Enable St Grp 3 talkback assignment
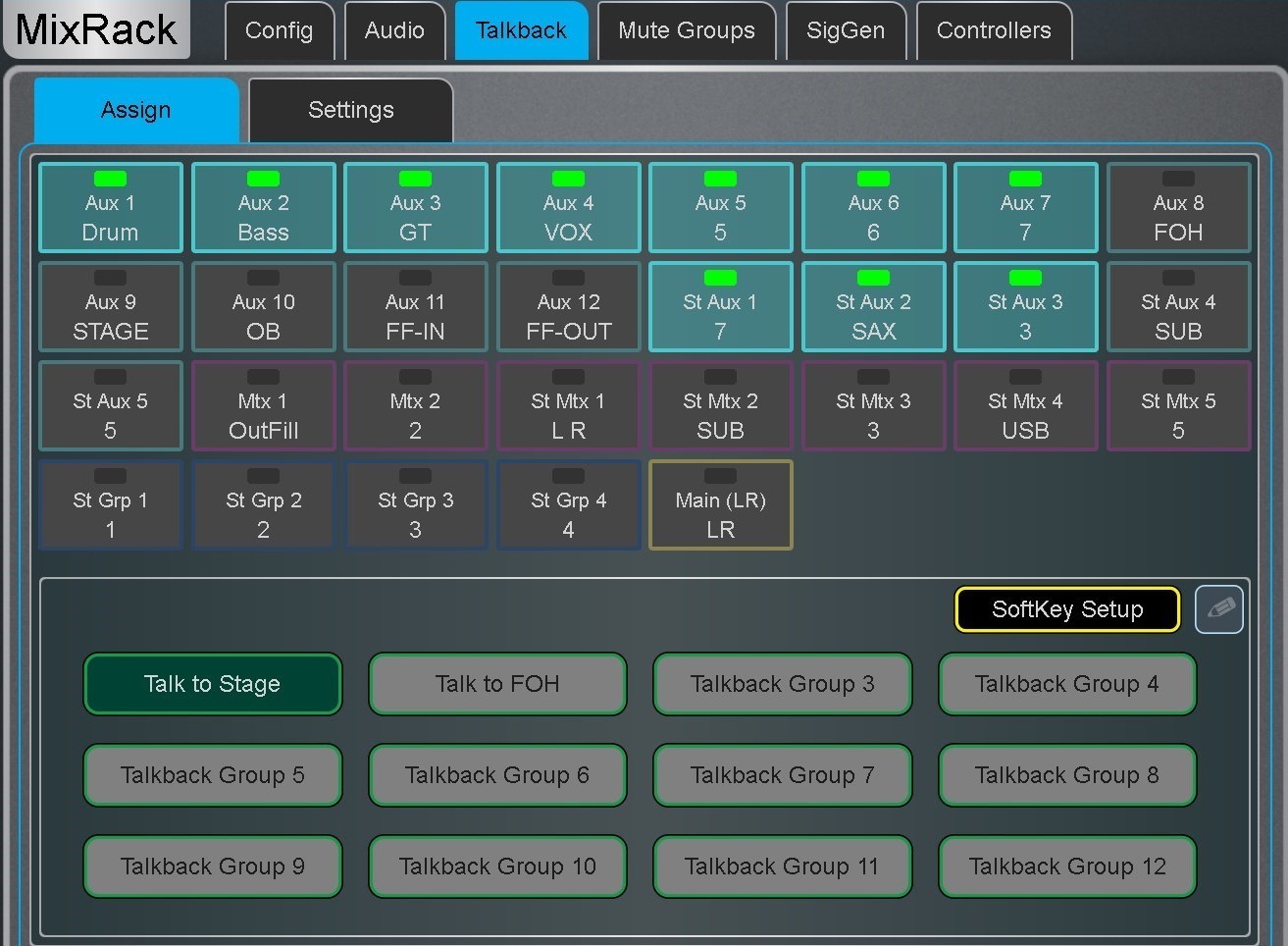This screenshot has width=1288, height=946. click(415, 505)
